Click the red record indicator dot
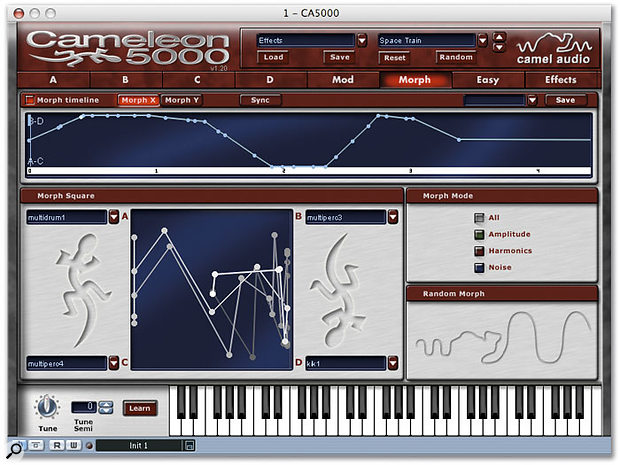 pos(89,446)
